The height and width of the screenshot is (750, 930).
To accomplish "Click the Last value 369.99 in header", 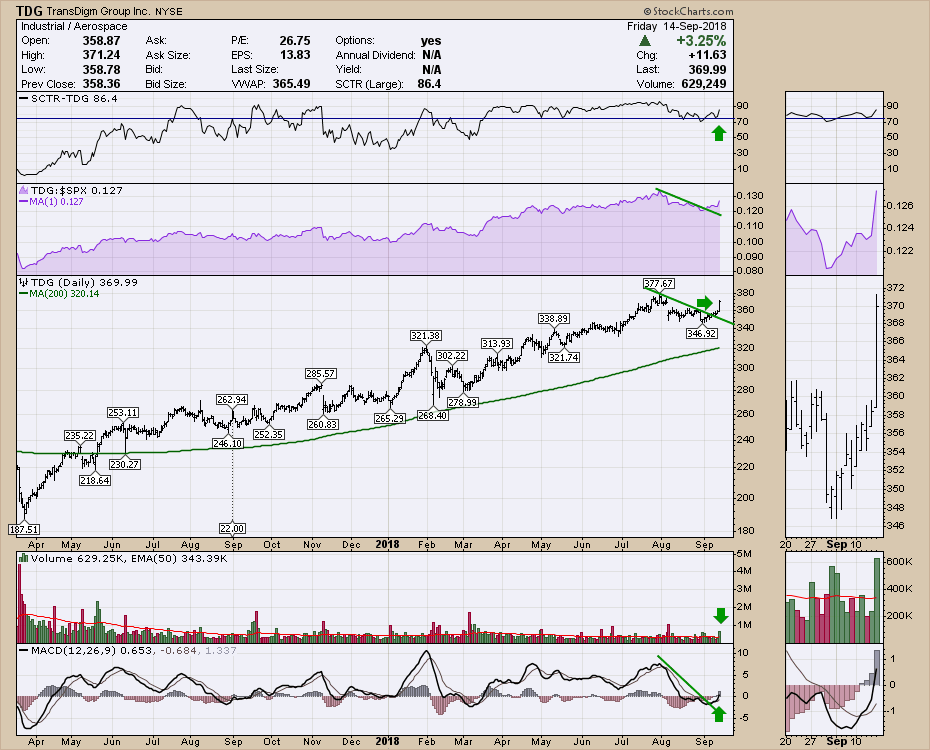I will (707, 69).
